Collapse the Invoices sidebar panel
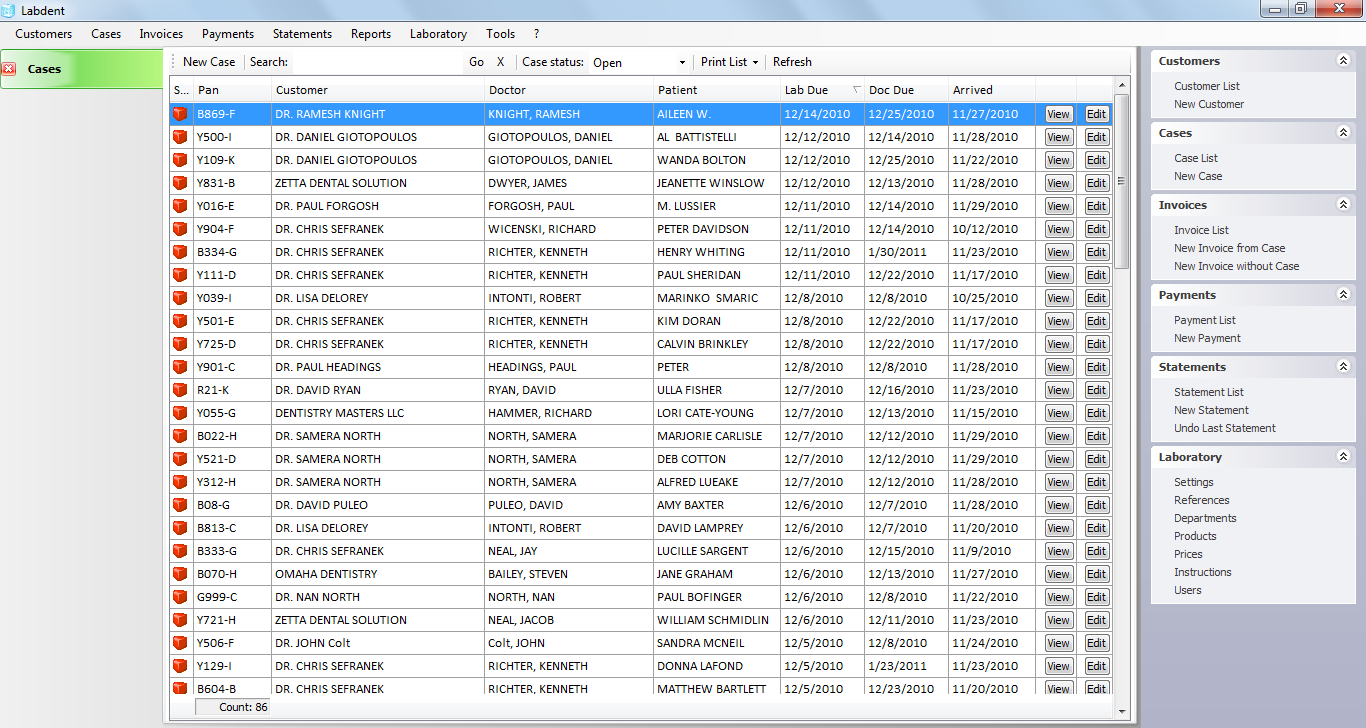Viewport: 1366px width, 728px height. [x=1343, y=205]
